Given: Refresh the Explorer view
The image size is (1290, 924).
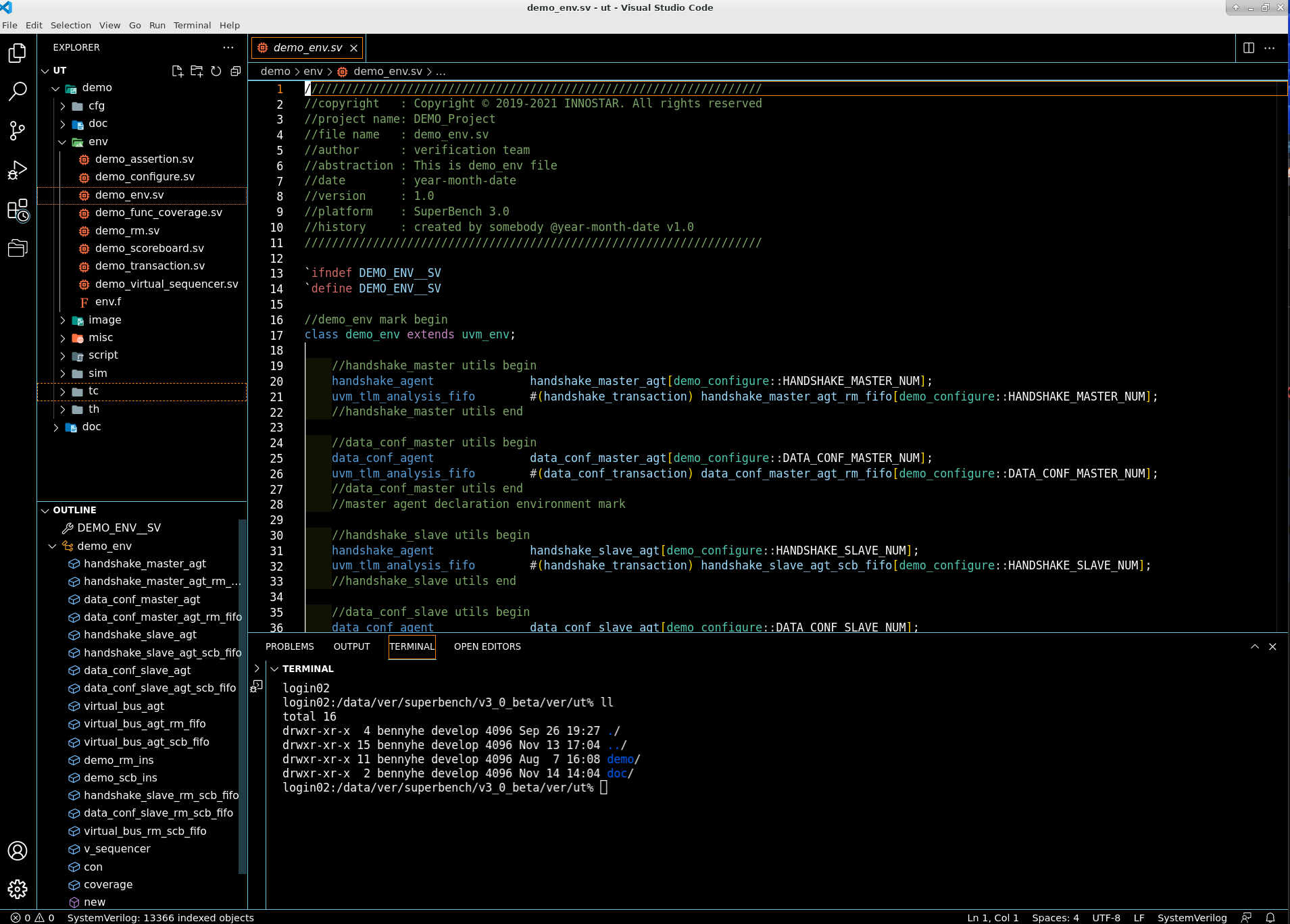Looking at the screenshot, I should tap(216, 70).
